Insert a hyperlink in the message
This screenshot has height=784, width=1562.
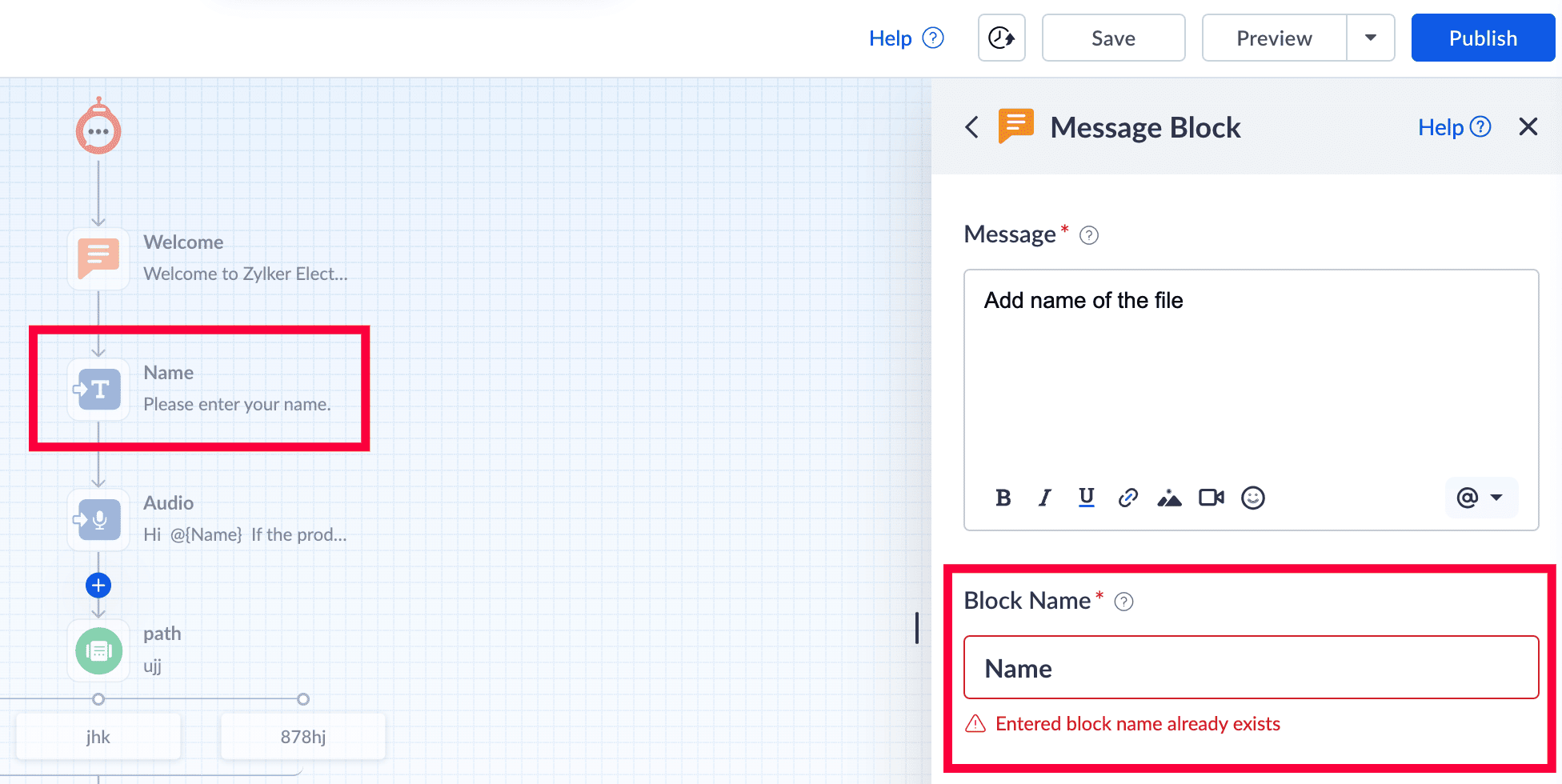(1127, 498)
